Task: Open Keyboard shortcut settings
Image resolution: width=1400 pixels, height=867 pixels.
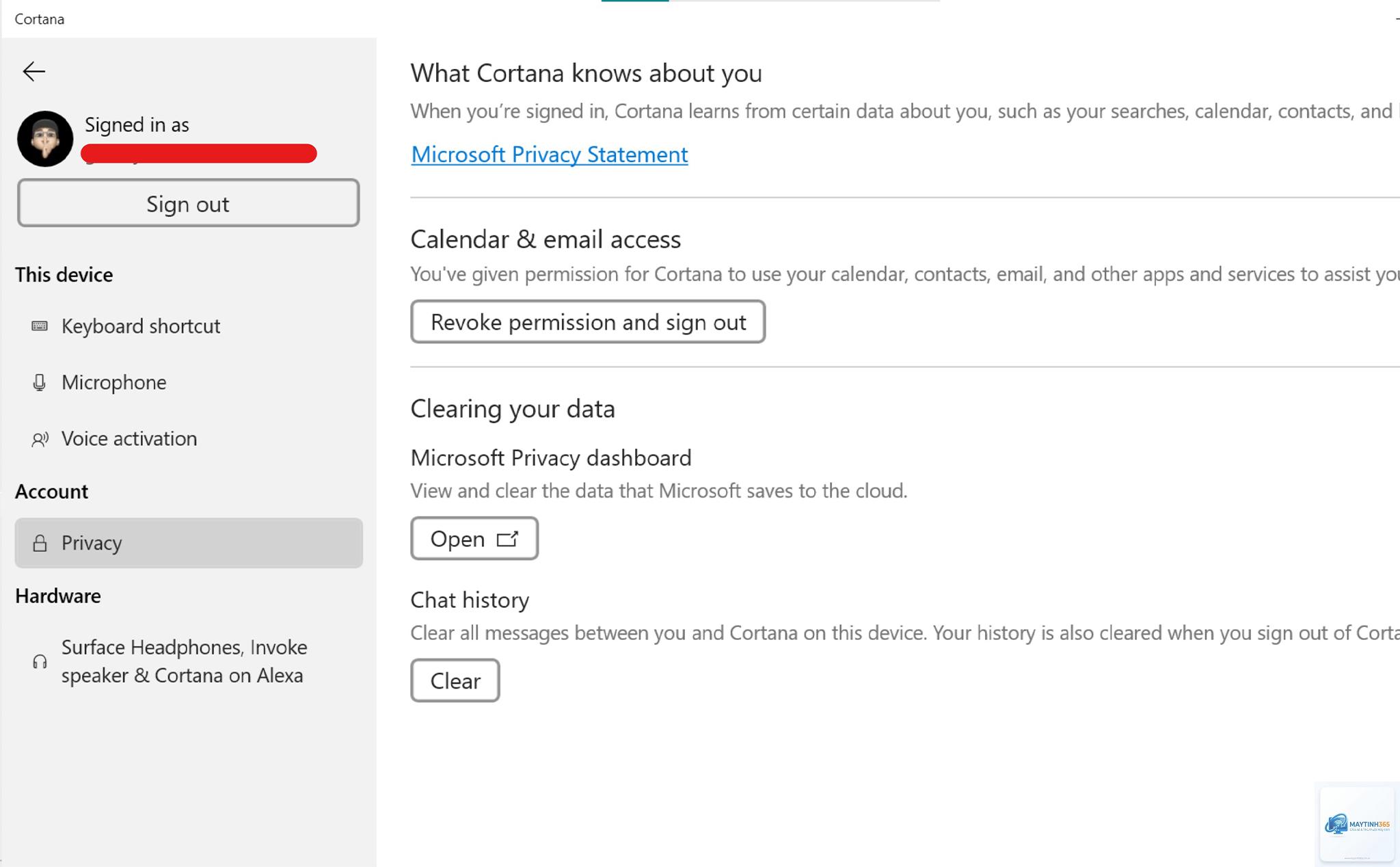Action: [189, 326]
